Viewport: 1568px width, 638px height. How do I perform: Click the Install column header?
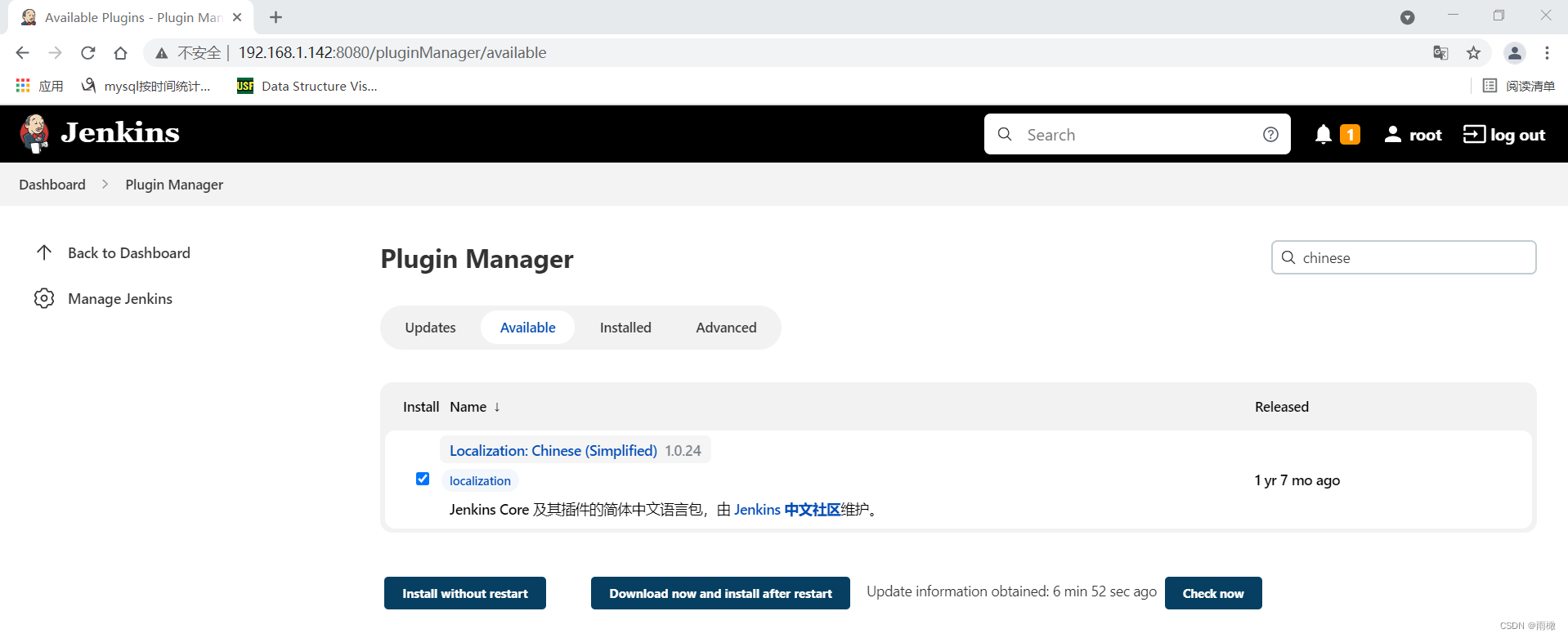pos(421,407)
